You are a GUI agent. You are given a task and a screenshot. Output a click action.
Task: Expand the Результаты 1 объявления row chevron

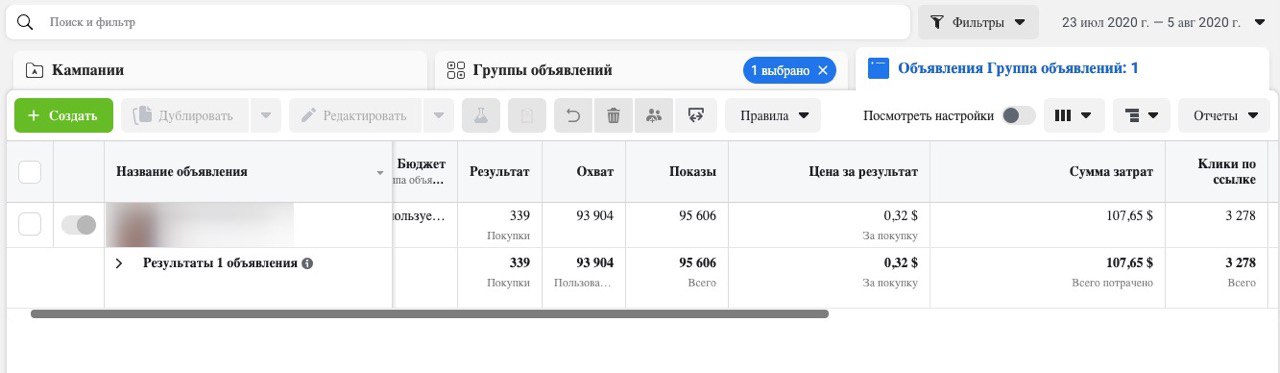tap(119, 263)
